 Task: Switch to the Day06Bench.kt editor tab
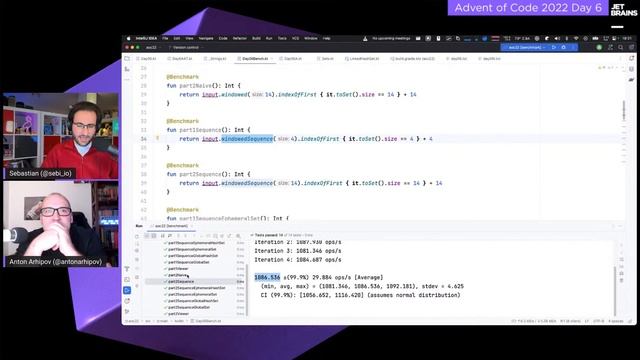pos(255,59)
